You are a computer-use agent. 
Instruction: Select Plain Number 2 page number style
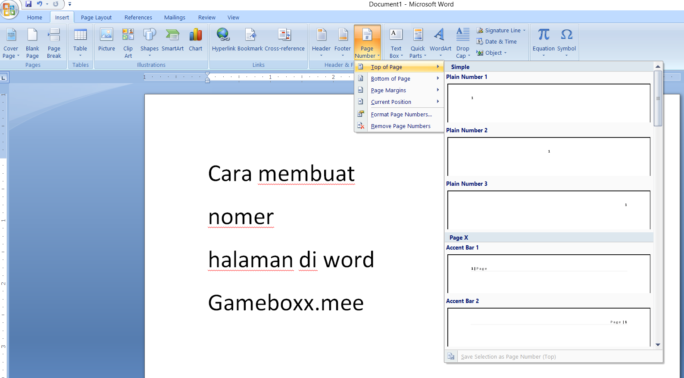549,157
